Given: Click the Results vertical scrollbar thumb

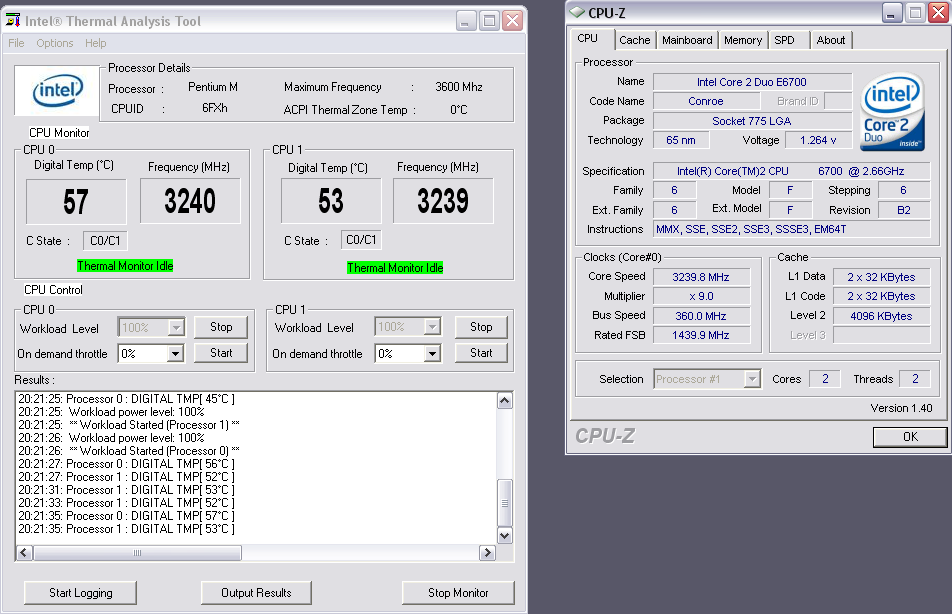Looking at the screenshot, I should [505, 503].
